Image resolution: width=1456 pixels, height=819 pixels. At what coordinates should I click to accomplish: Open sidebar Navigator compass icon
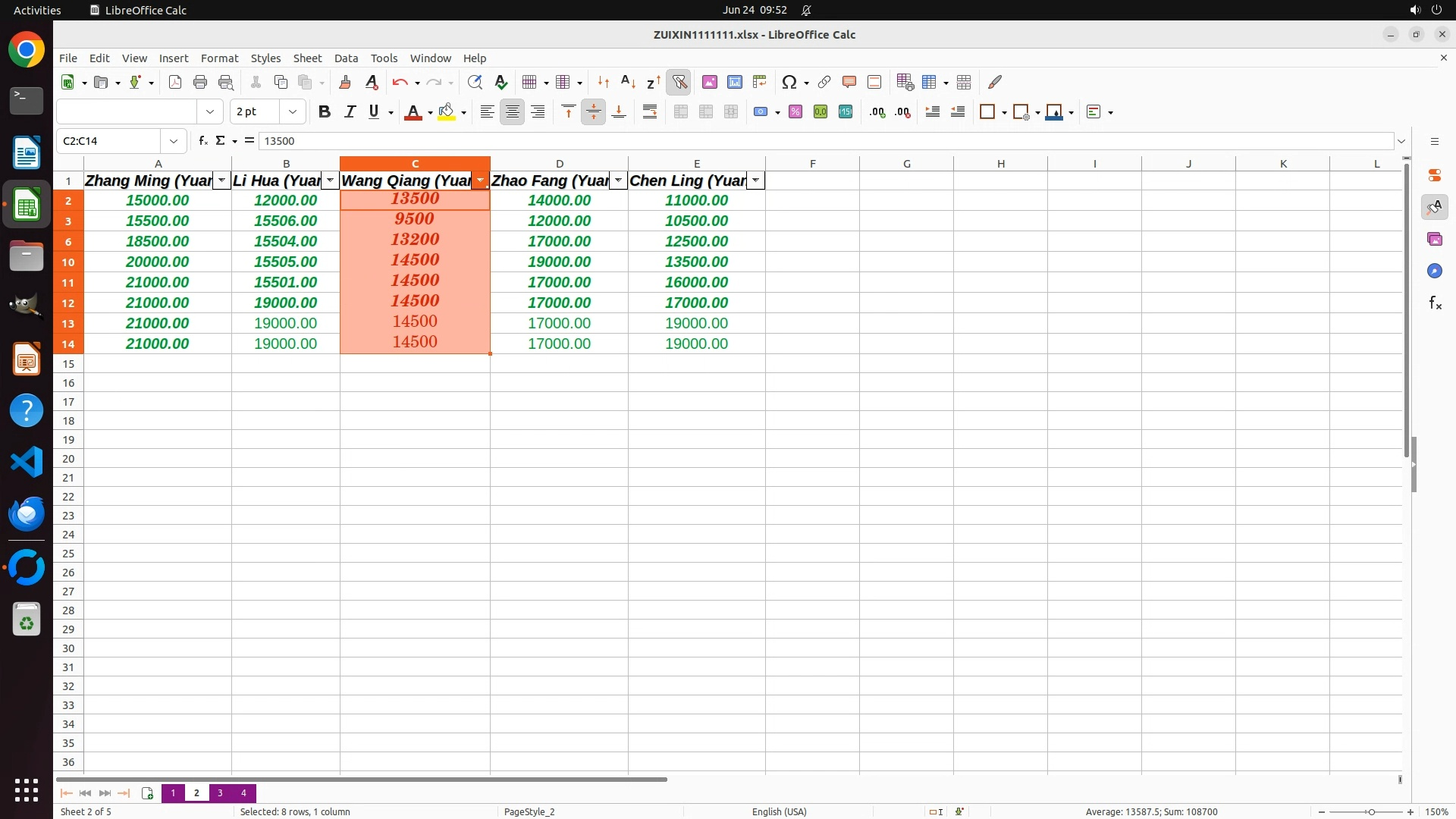point(1435,271)
